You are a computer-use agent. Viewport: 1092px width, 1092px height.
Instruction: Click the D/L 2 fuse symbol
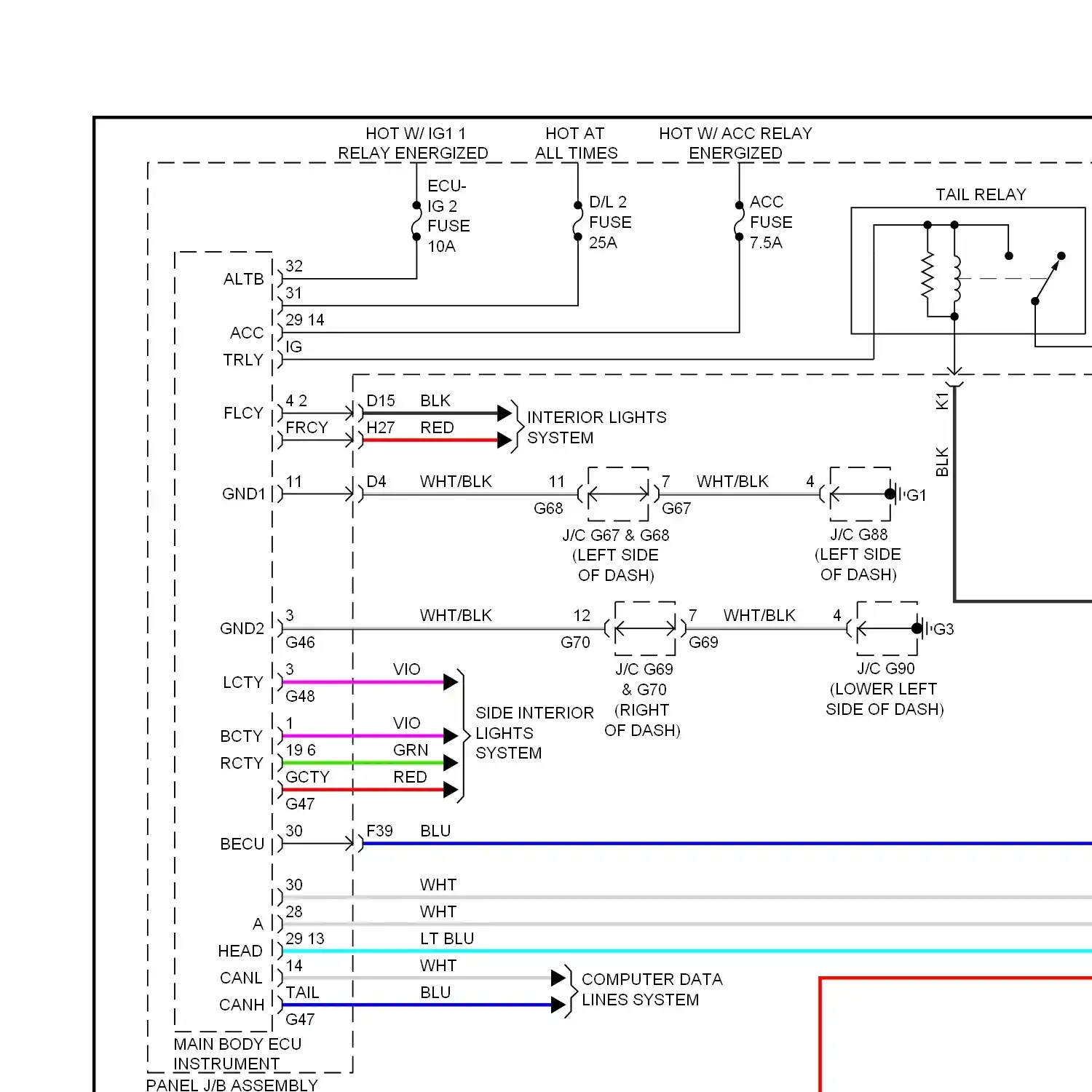click(x=578, y=221)
